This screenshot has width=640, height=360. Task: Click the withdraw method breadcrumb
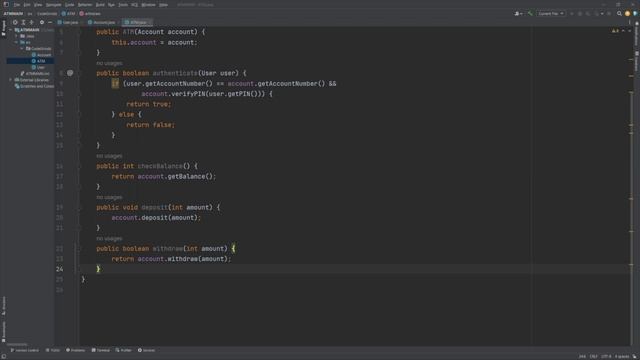90,13
